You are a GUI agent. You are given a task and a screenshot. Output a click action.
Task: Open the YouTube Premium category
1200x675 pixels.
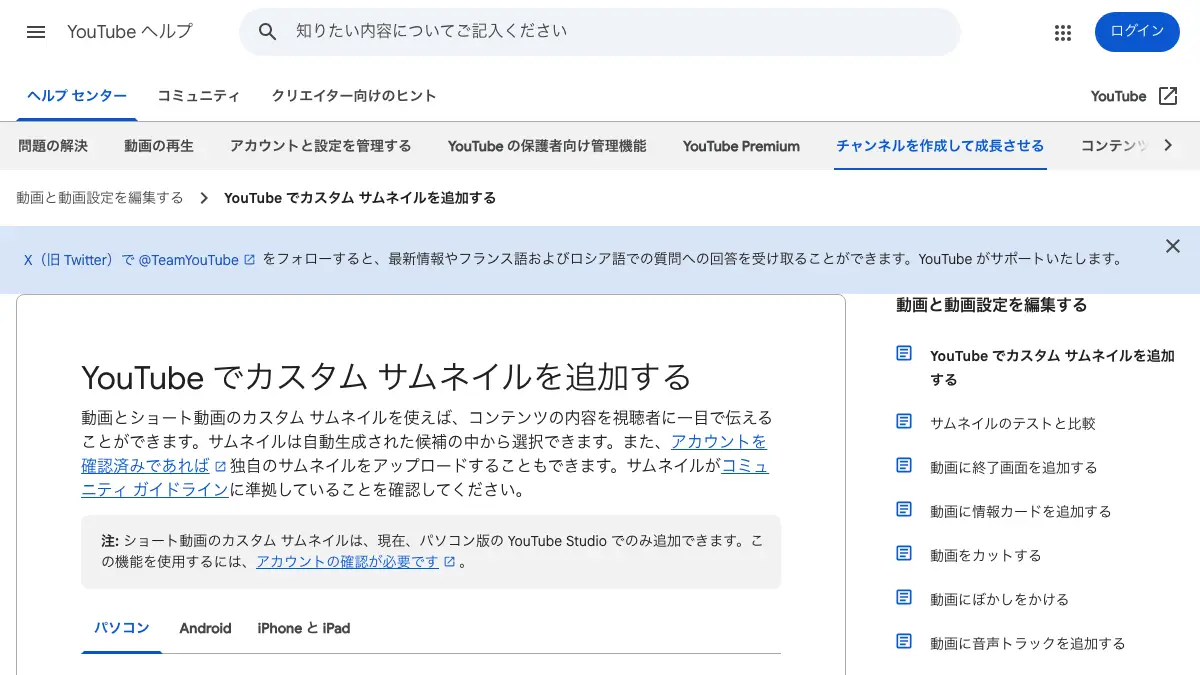[741, 146]
